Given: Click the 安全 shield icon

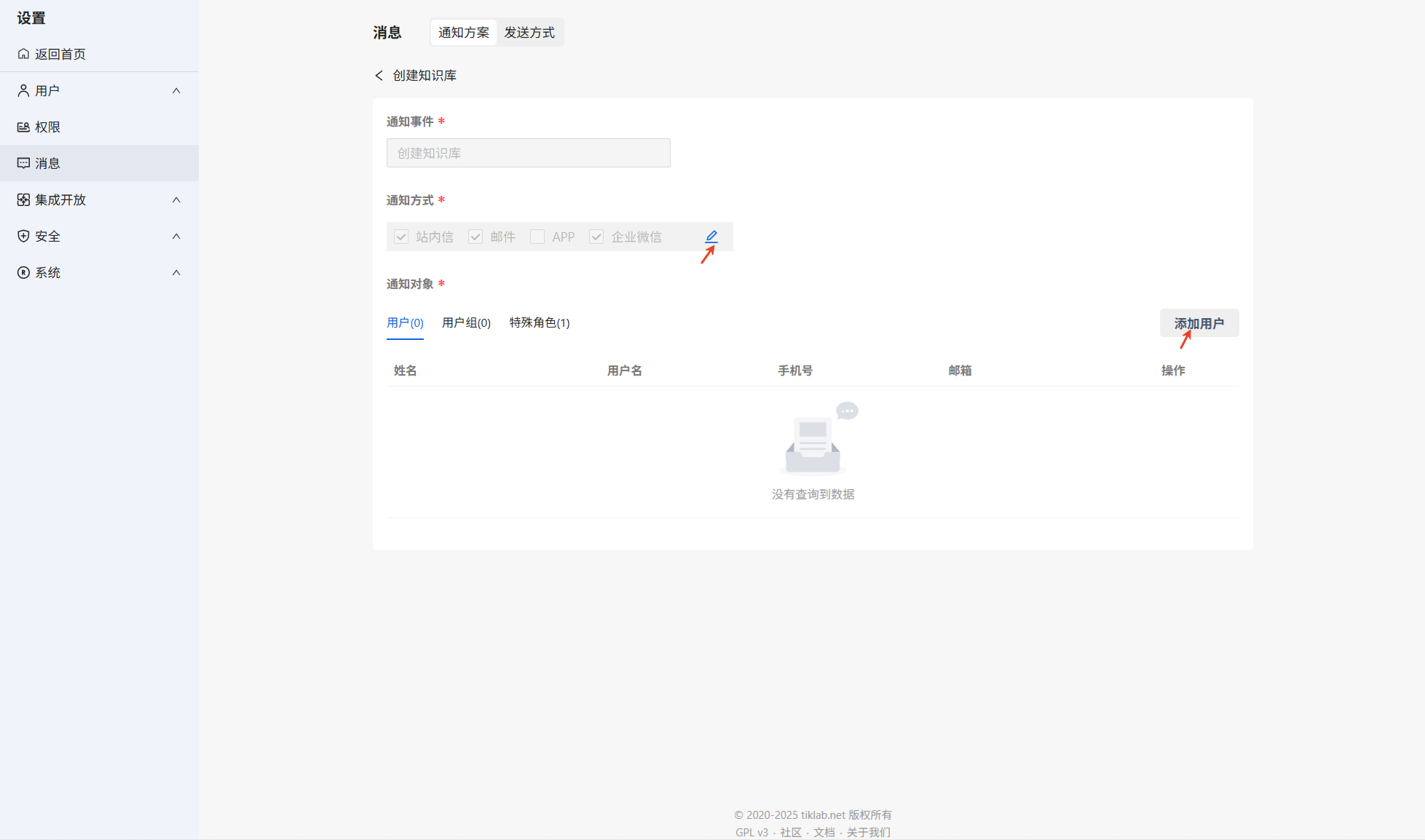Looking at the screenshot, I should (23, 236).
